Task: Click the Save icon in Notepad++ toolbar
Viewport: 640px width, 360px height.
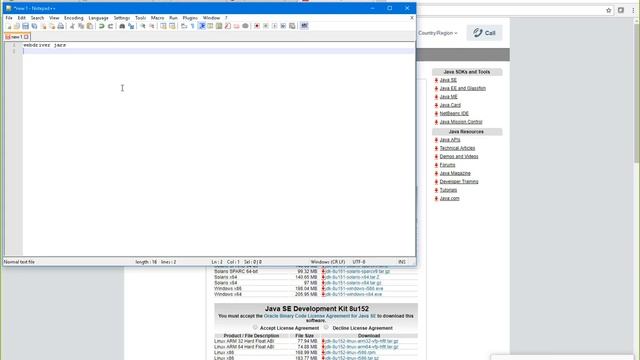Action: 25,26
